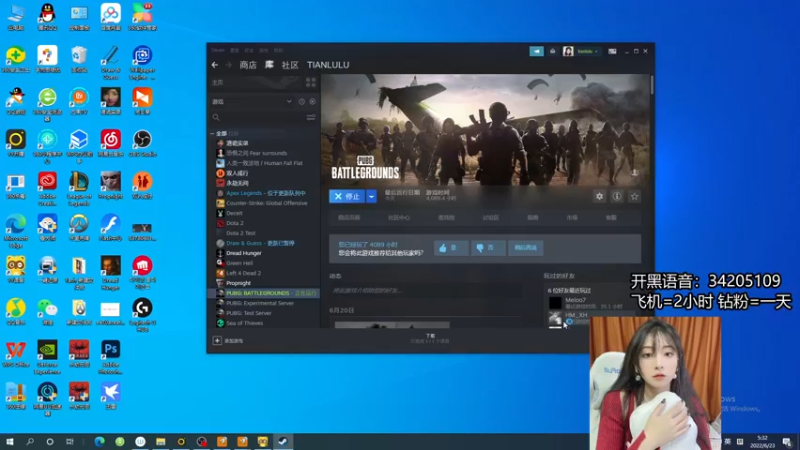Click the Add Game plus icon
Viewport: 800px width, 450px height.
click(217, 340)
